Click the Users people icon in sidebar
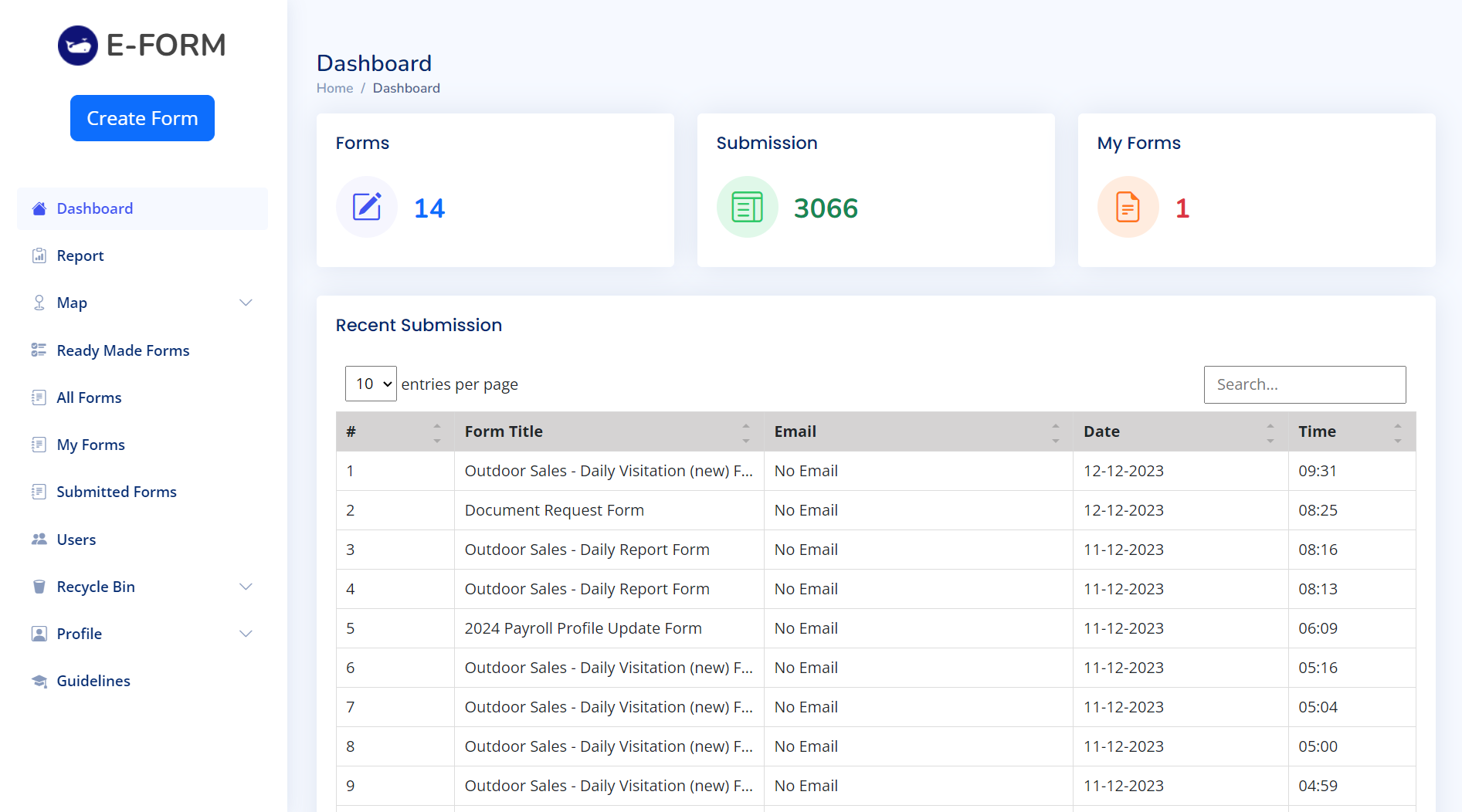This screenshot has width=1462, height=812. tap(39, 540)
